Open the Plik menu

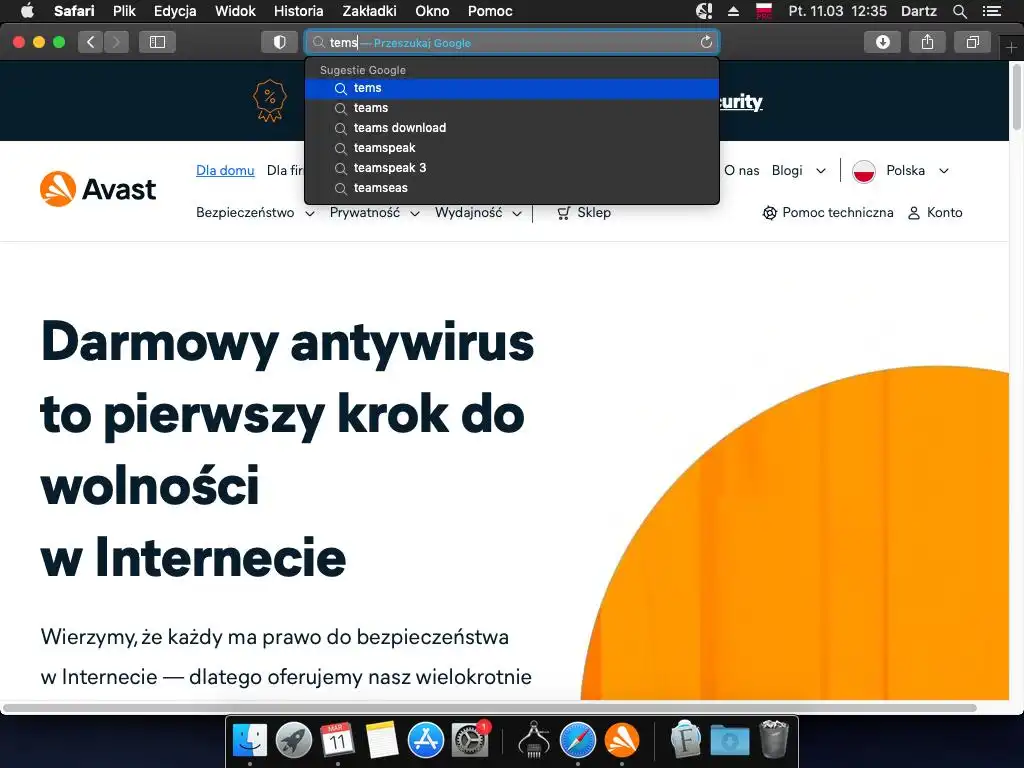pos(124,10)
